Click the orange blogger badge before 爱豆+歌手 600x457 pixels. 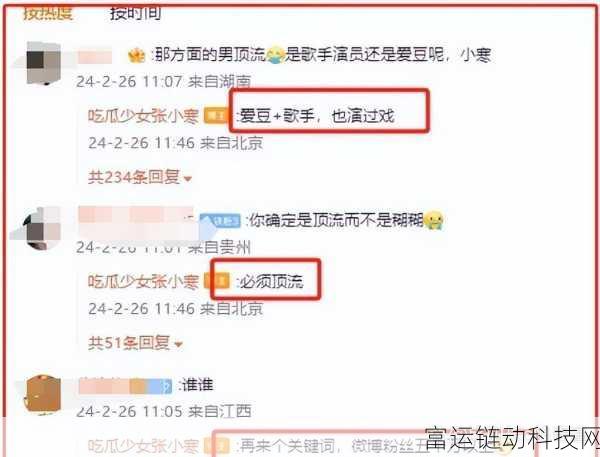click(x=216, y=116)
